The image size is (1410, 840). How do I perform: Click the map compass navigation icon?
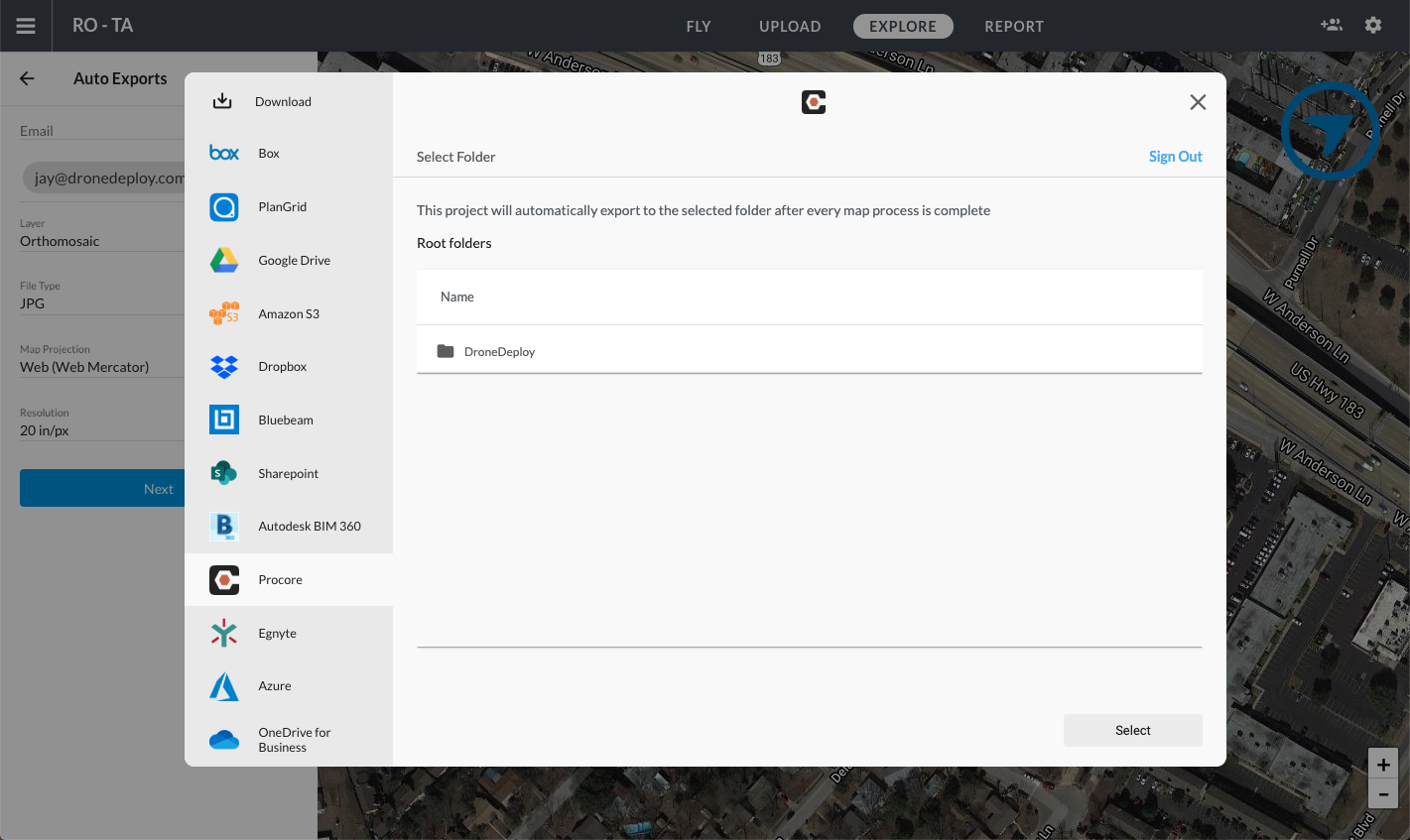point(1330,130)
